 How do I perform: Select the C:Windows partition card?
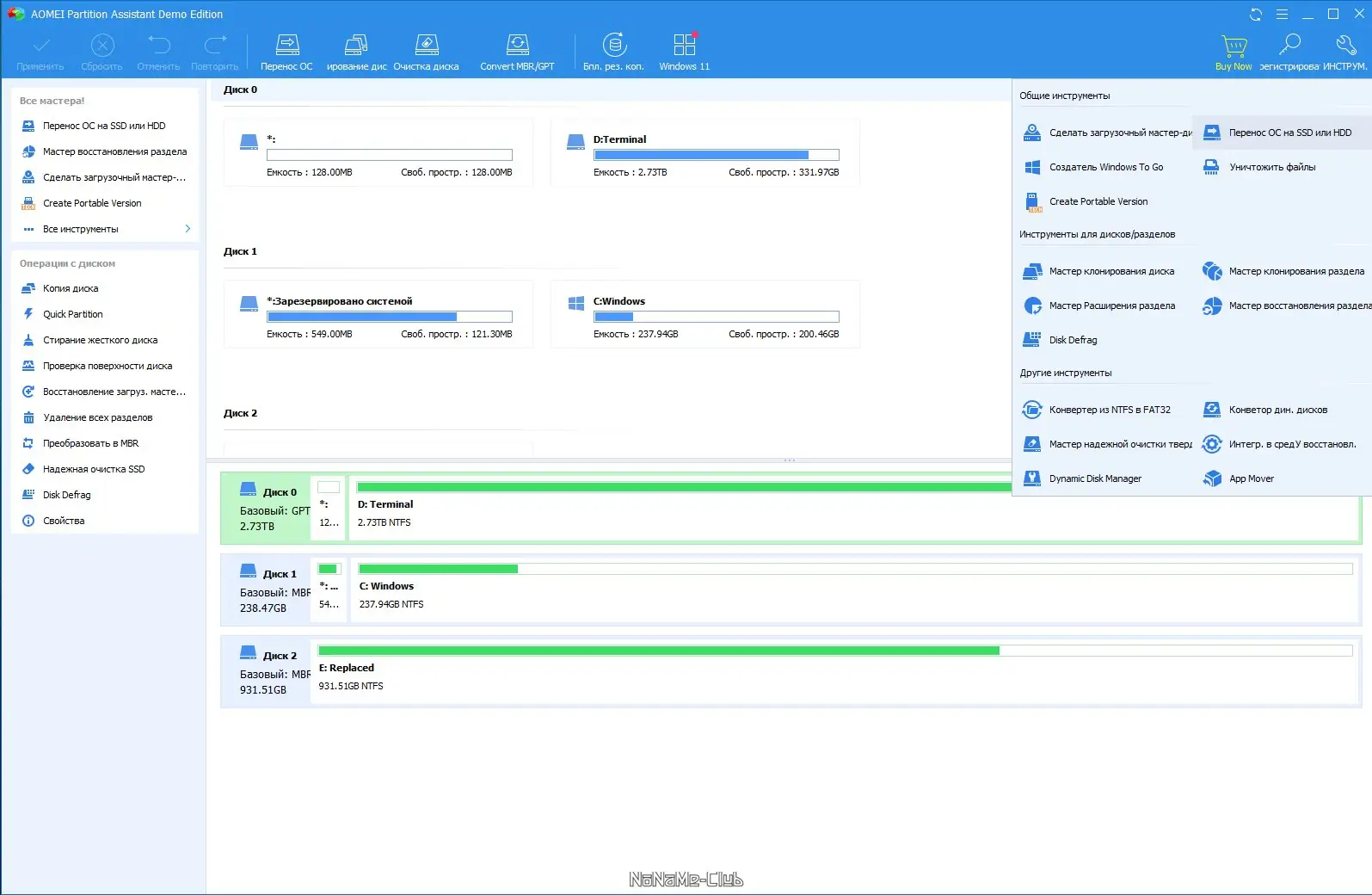click(704, 315)
